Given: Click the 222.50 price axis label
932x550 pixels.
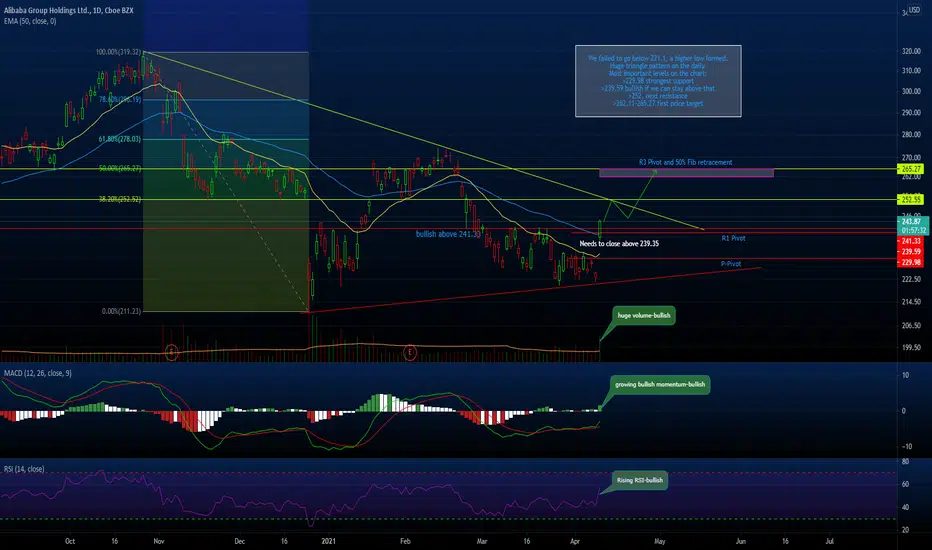Looking at the screenshot, I should 911,279.
